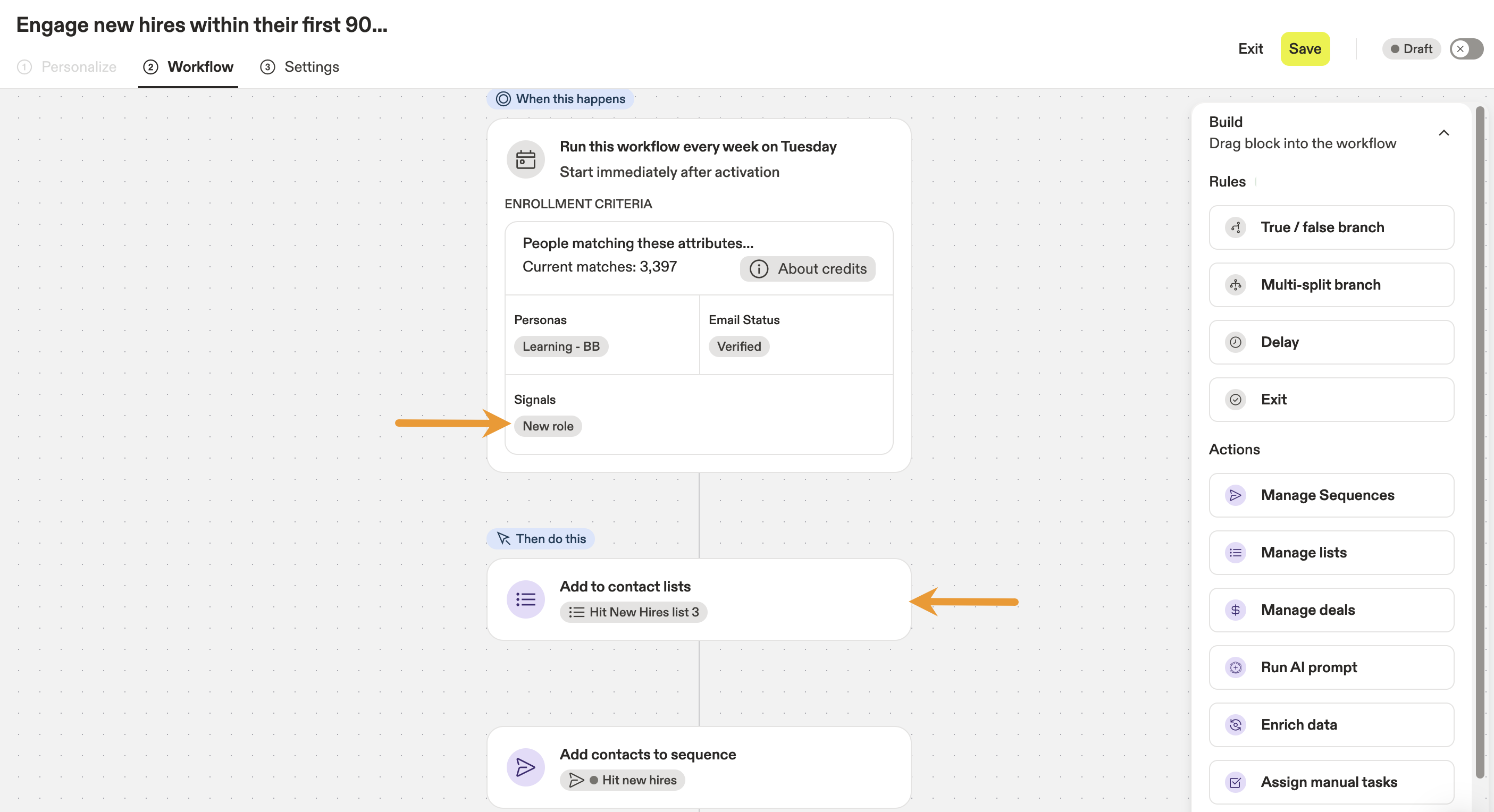Select the Delay rule icon
Viewport: 1494px width, 812px height.
coord(1235,342)
